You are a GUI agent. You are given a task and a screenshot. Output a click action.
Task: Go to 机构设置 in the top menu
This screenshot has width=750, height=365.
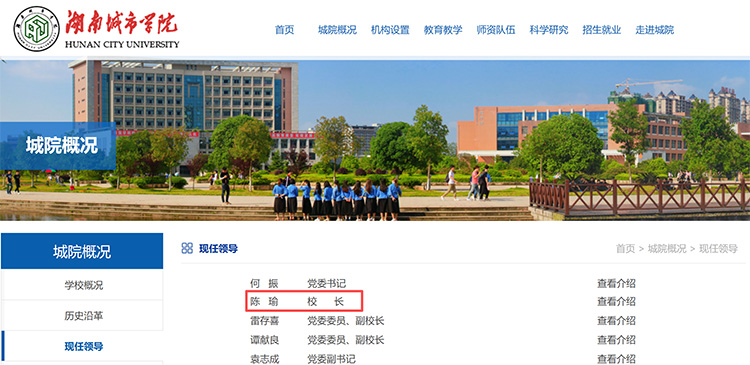tap(390, 30)
